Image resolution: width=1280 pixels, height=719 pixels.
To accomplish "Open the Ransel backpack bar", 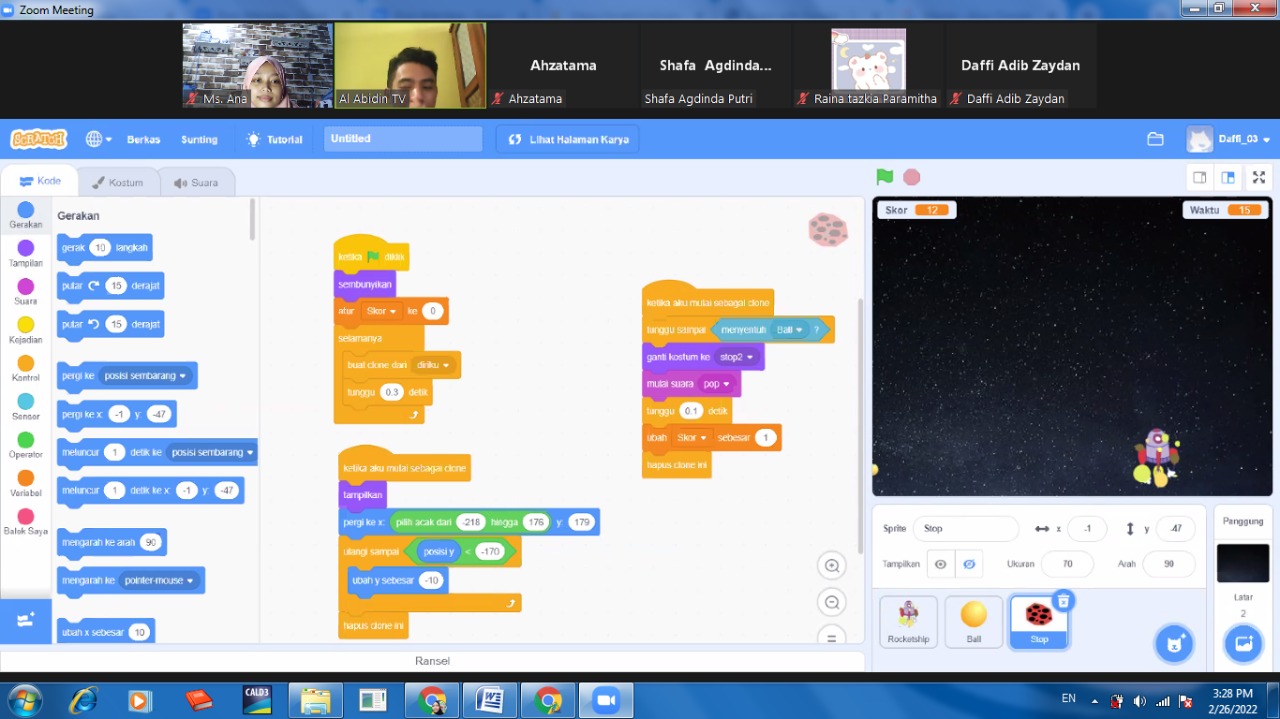I will pyautogui.click(x=432, y=661).
